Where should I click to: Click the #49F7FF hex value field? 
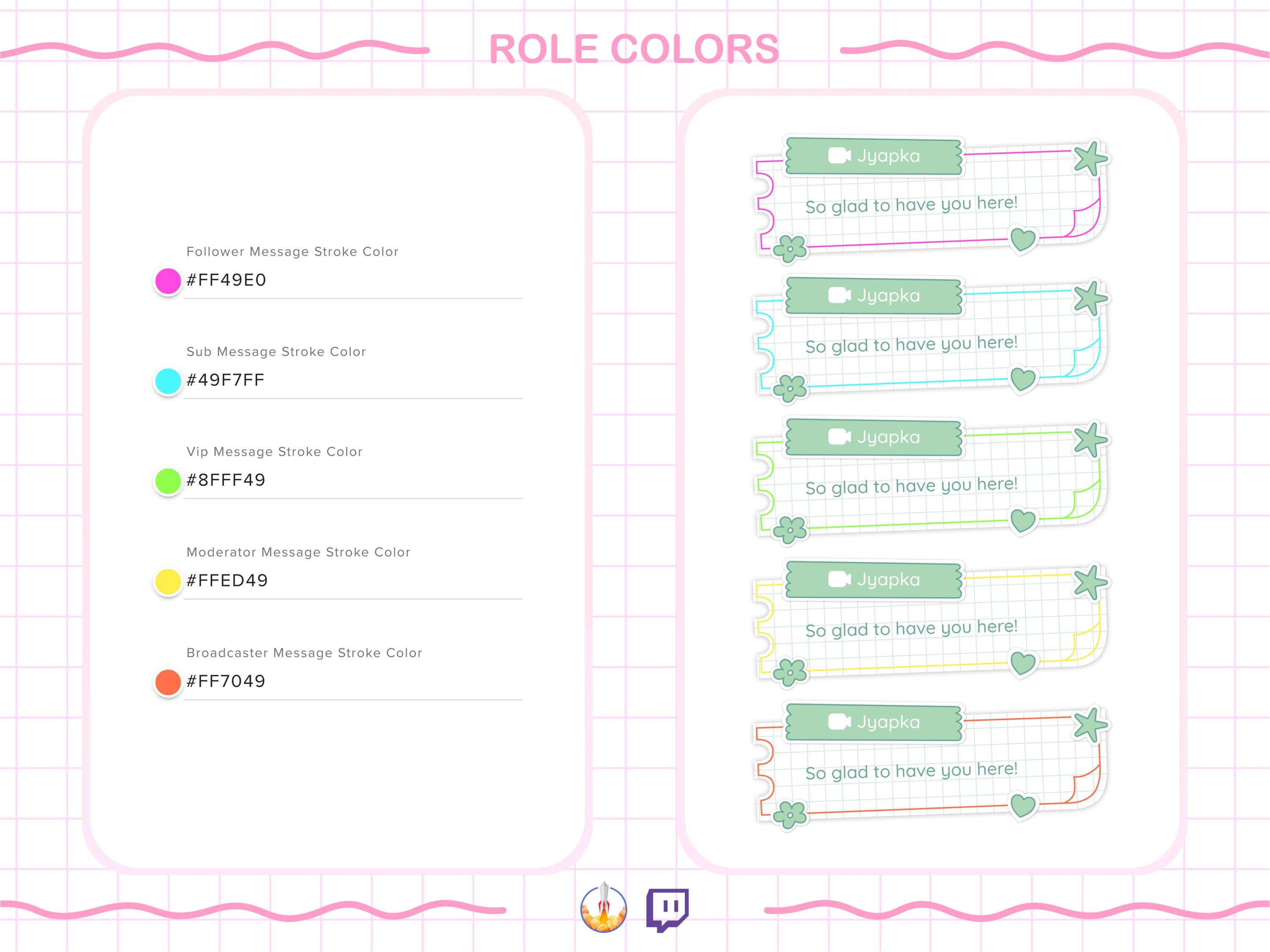pos(353,380)
